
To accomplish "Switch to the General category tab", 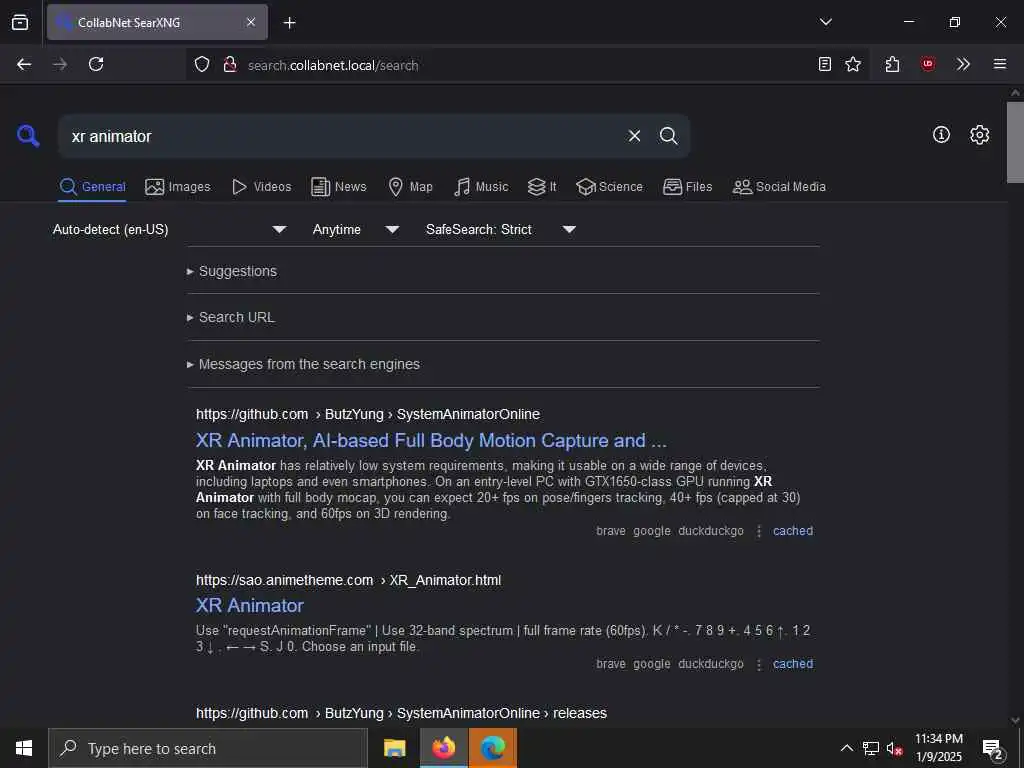I will (x=92, y=187).
